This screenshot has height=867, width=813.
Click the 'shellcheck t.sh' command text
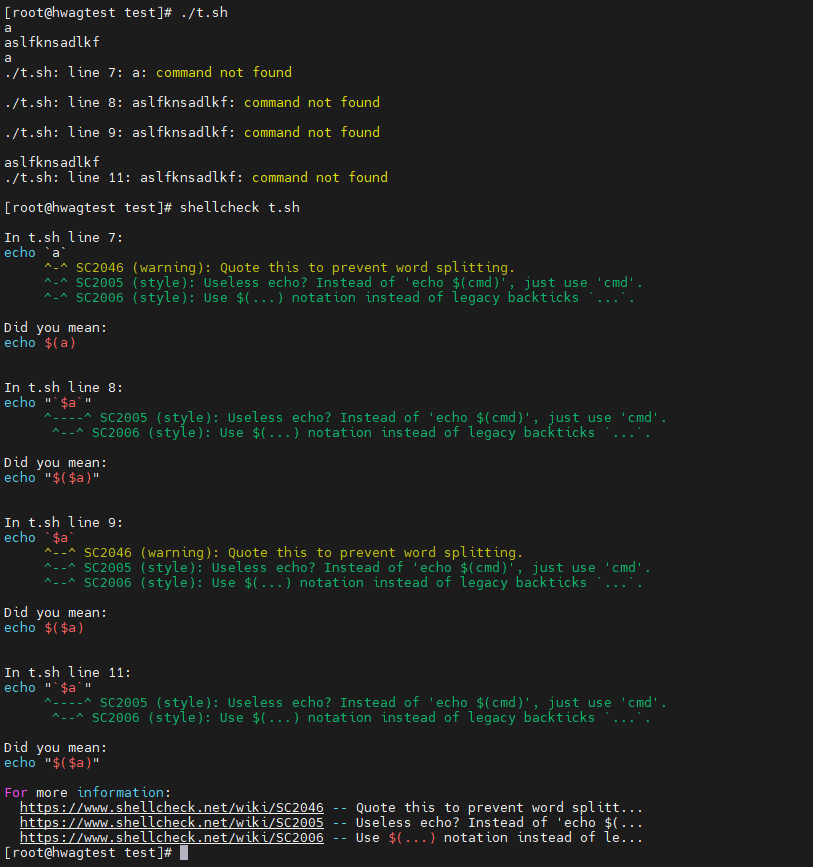pos(240,207)
